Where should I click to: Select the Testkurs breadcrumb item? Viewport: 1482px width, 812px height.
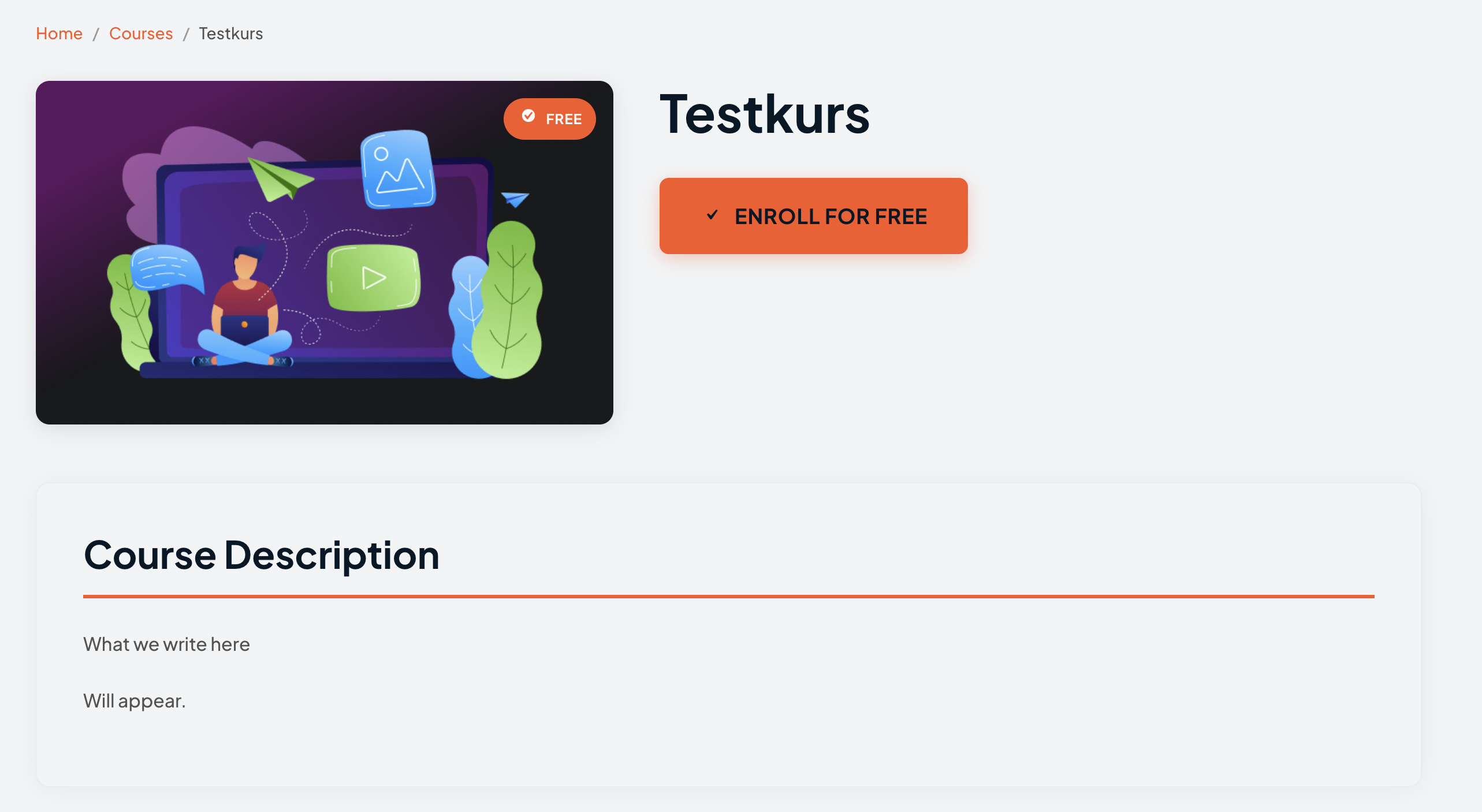pos(230,33)
